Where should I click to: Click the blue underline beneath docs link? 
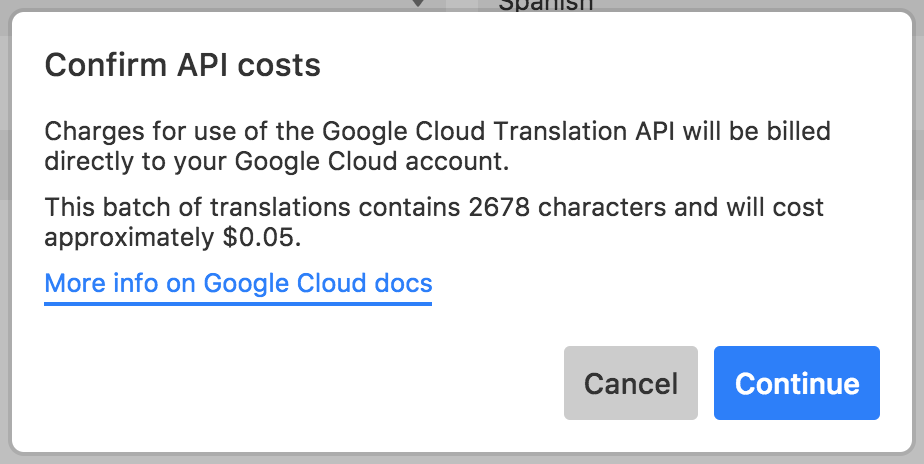[x=238, y=304]
